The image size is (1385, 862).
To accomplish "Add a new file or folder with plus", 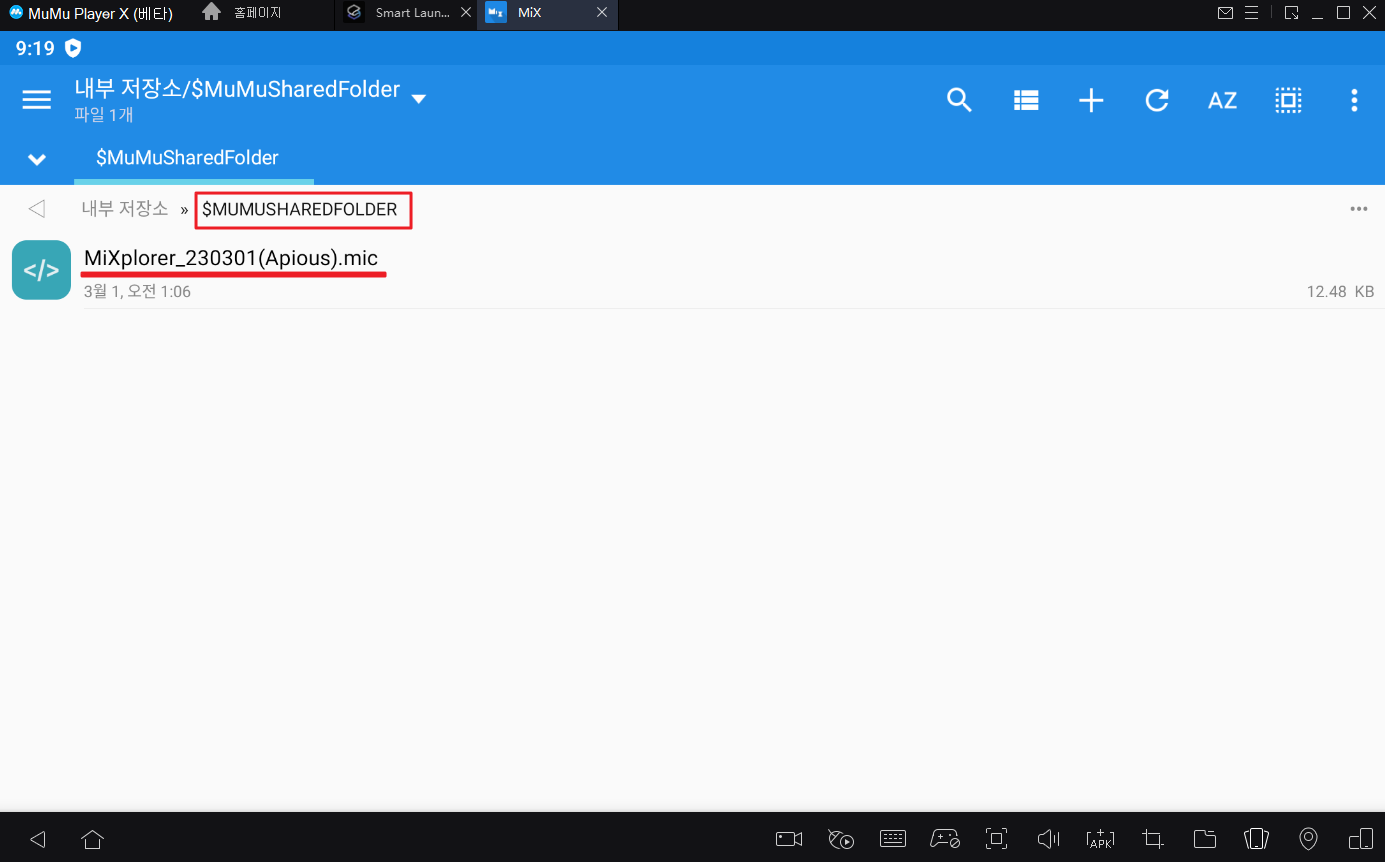I will (x=1091, y=100).
